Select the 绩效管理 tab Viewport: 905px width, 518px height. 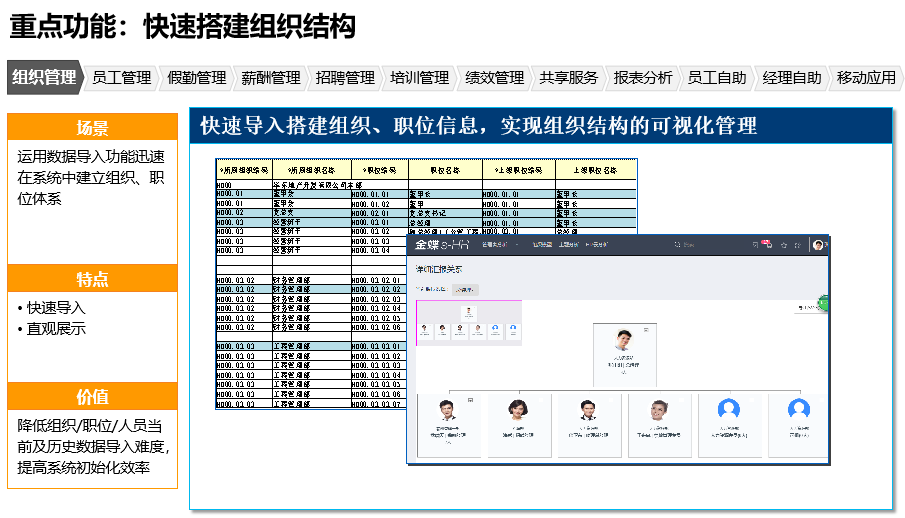[x=495, y=78]
